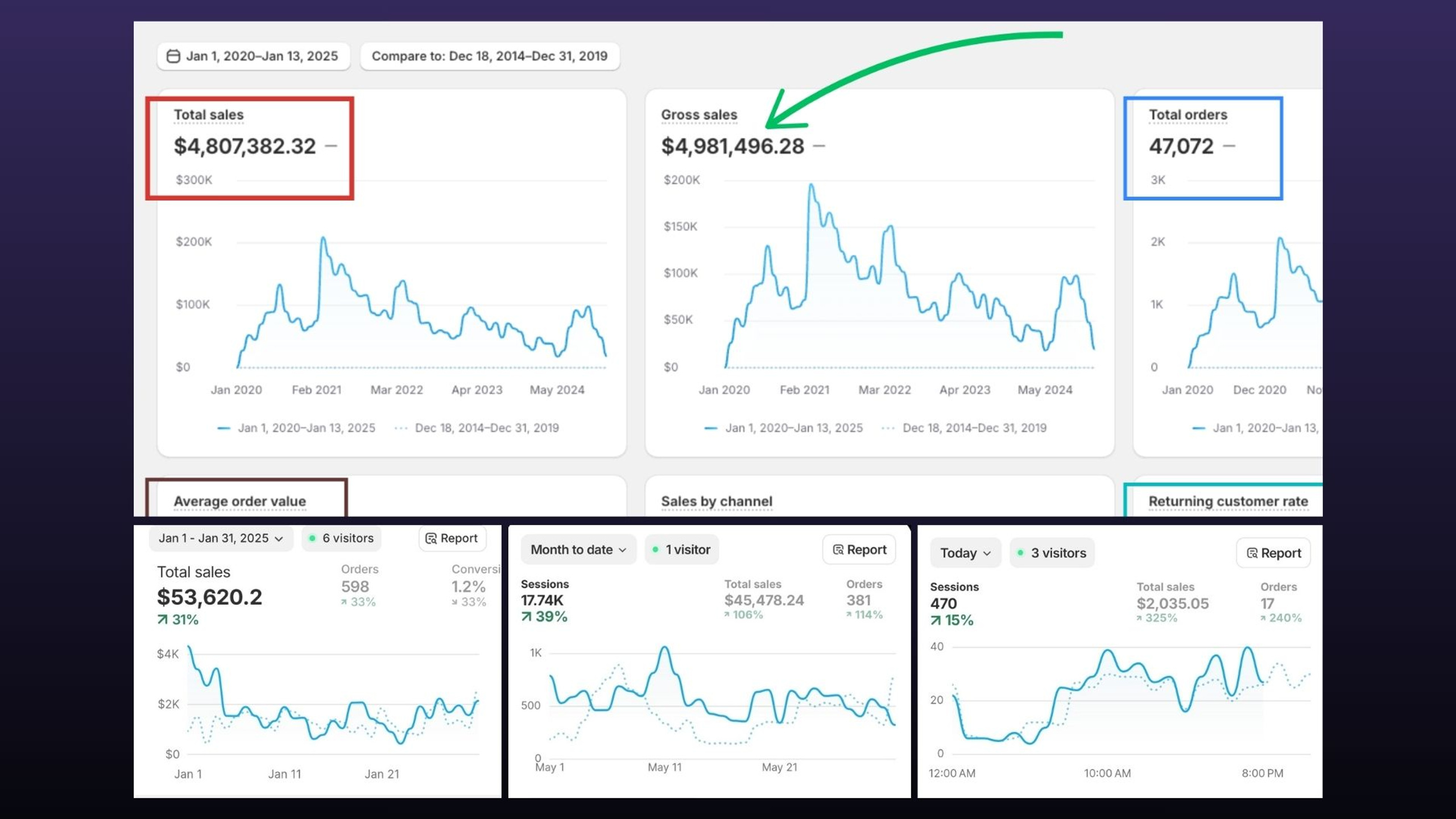This screenshot has height=819, width=1456.
Task: Click the $4,807,382.32 total sales value
Action: pyautogui.click(x=245, y=146)
